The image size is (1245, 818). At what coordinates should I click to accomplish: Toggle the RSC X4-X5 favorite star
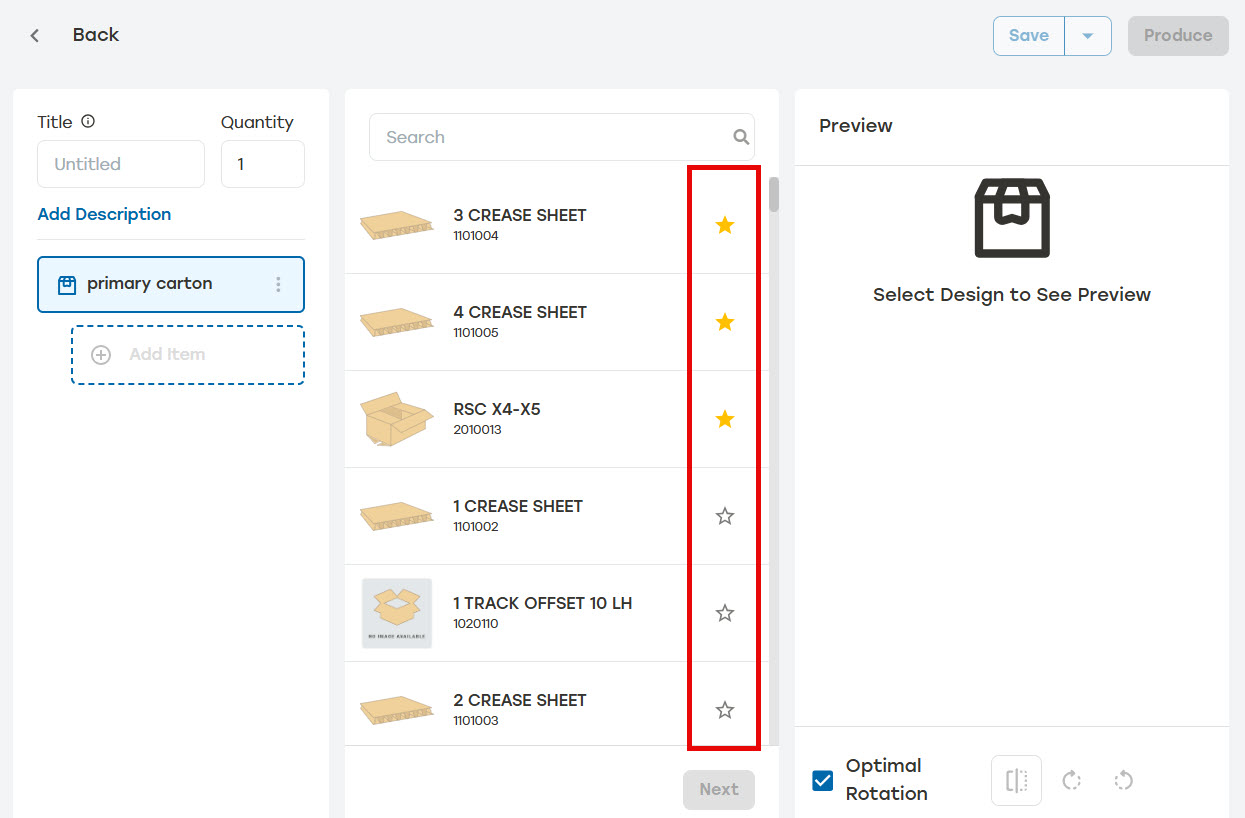coord(725,419)
